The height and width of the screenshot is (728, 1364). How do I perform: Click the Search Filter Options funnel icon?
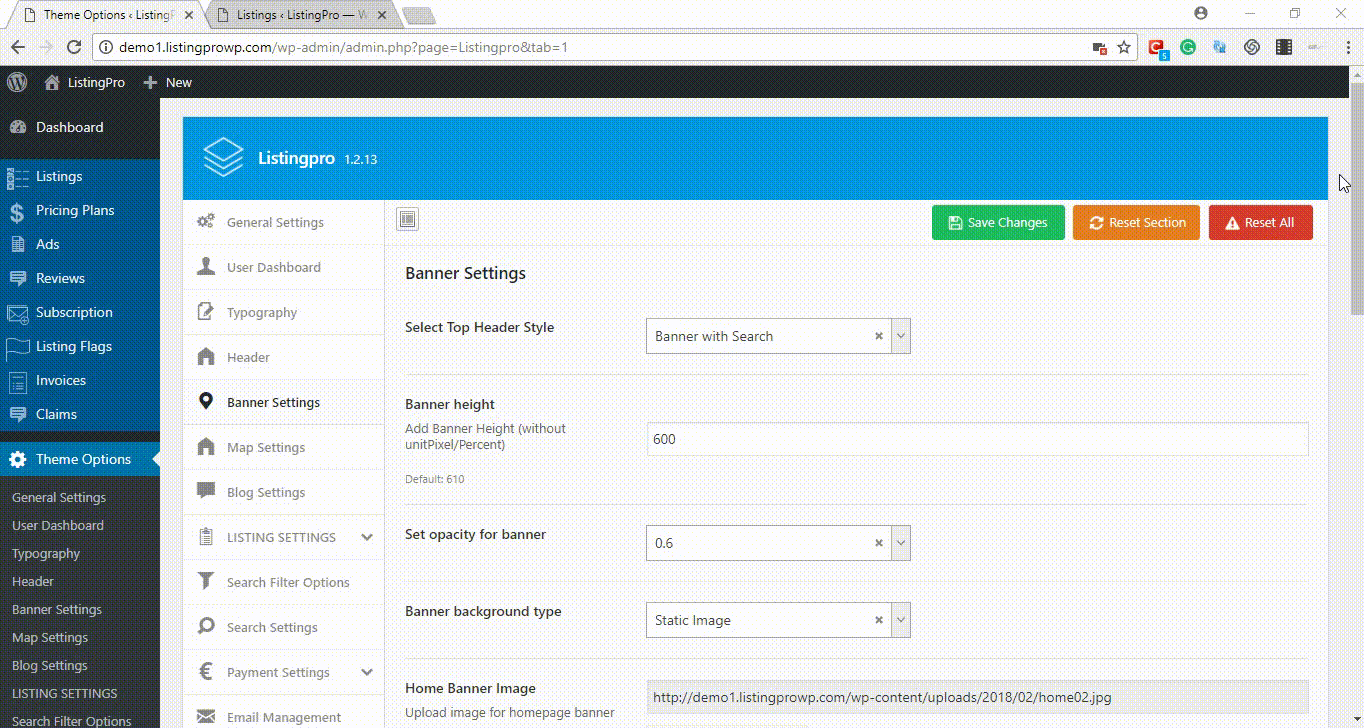click(x=206, y=581)
